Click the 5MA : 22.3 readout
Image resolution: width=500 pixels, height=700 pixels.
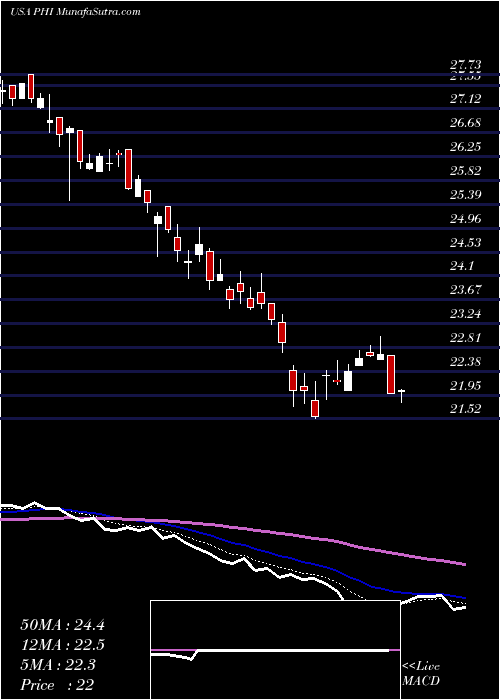[57, 665]
